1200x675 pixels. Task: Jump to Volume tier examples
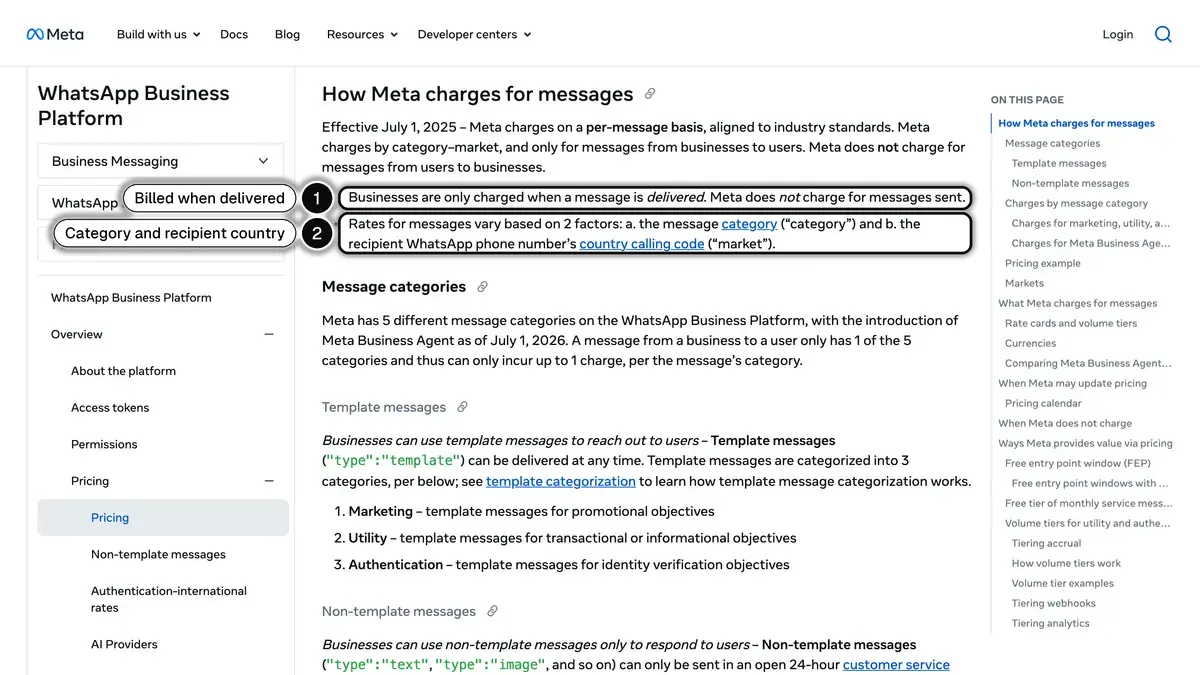click(1063, 583)
